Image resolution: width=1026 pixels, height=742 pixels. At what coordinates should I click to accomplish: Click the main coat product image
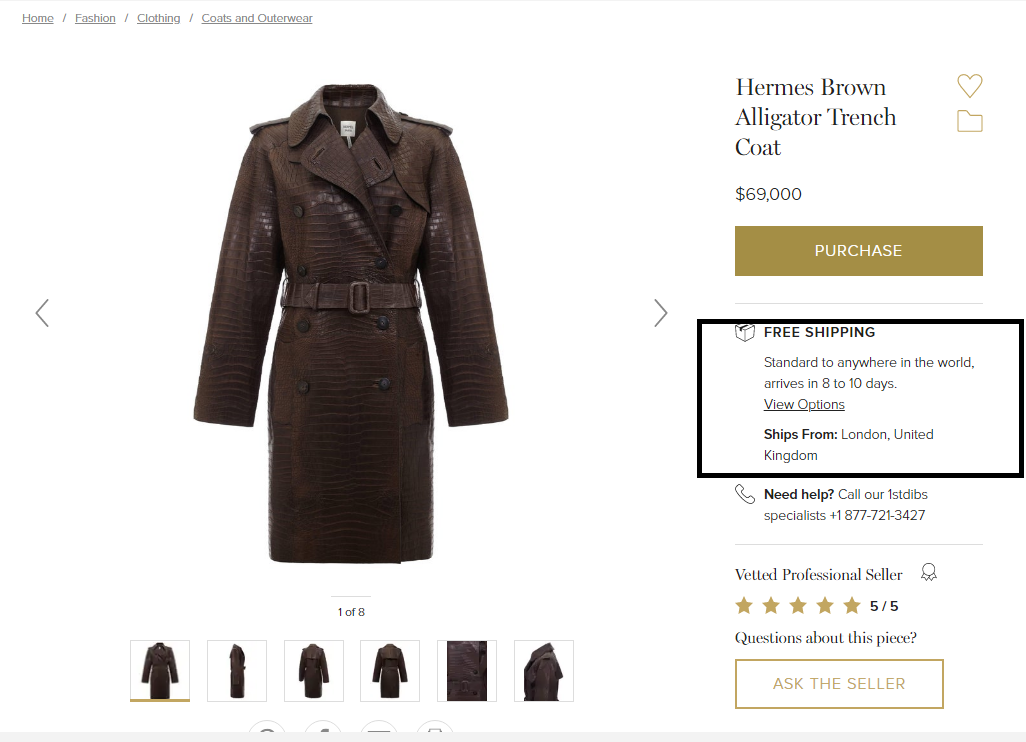(x=351, y=323)
